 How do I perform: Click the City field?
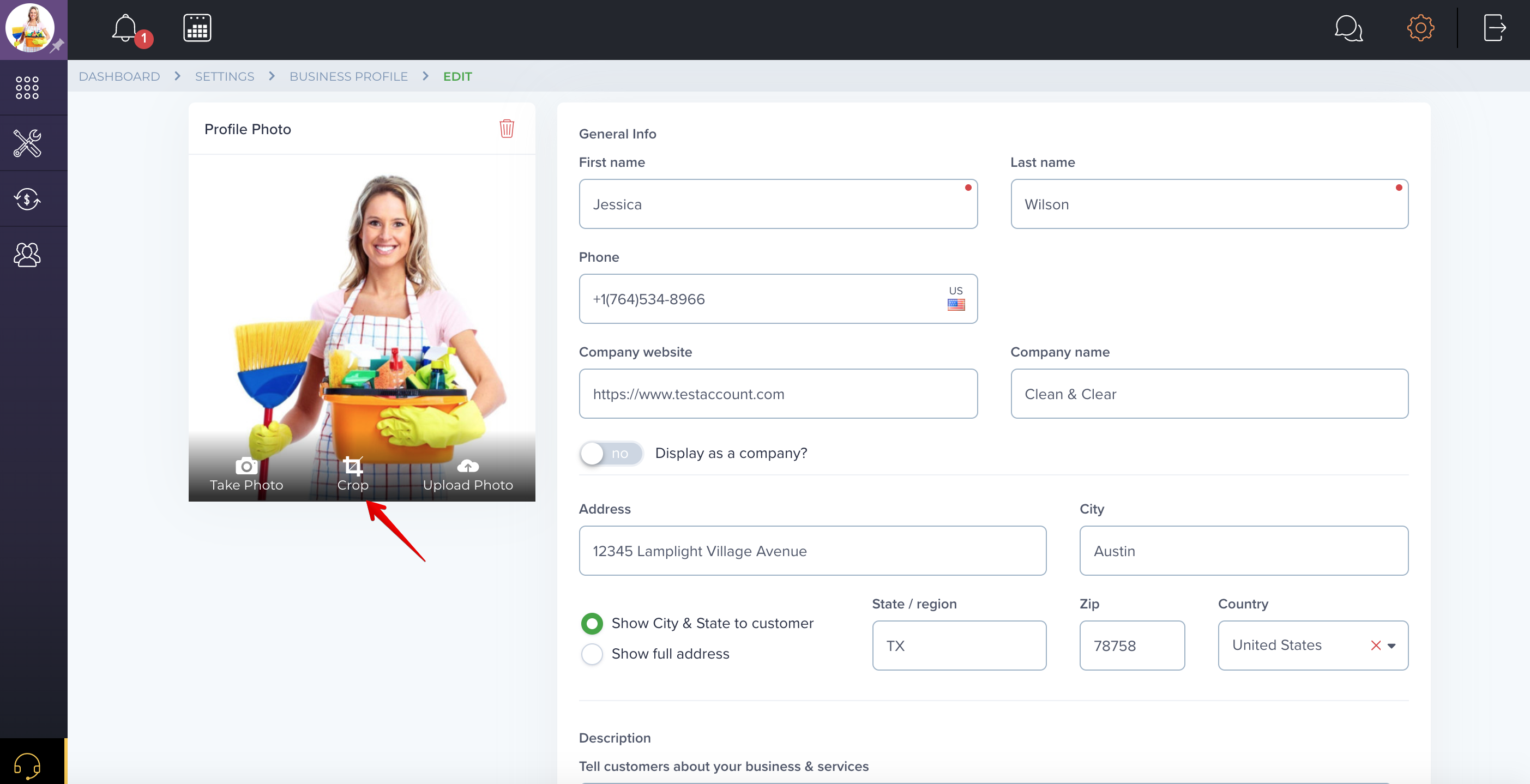(x=1244, y=551)
